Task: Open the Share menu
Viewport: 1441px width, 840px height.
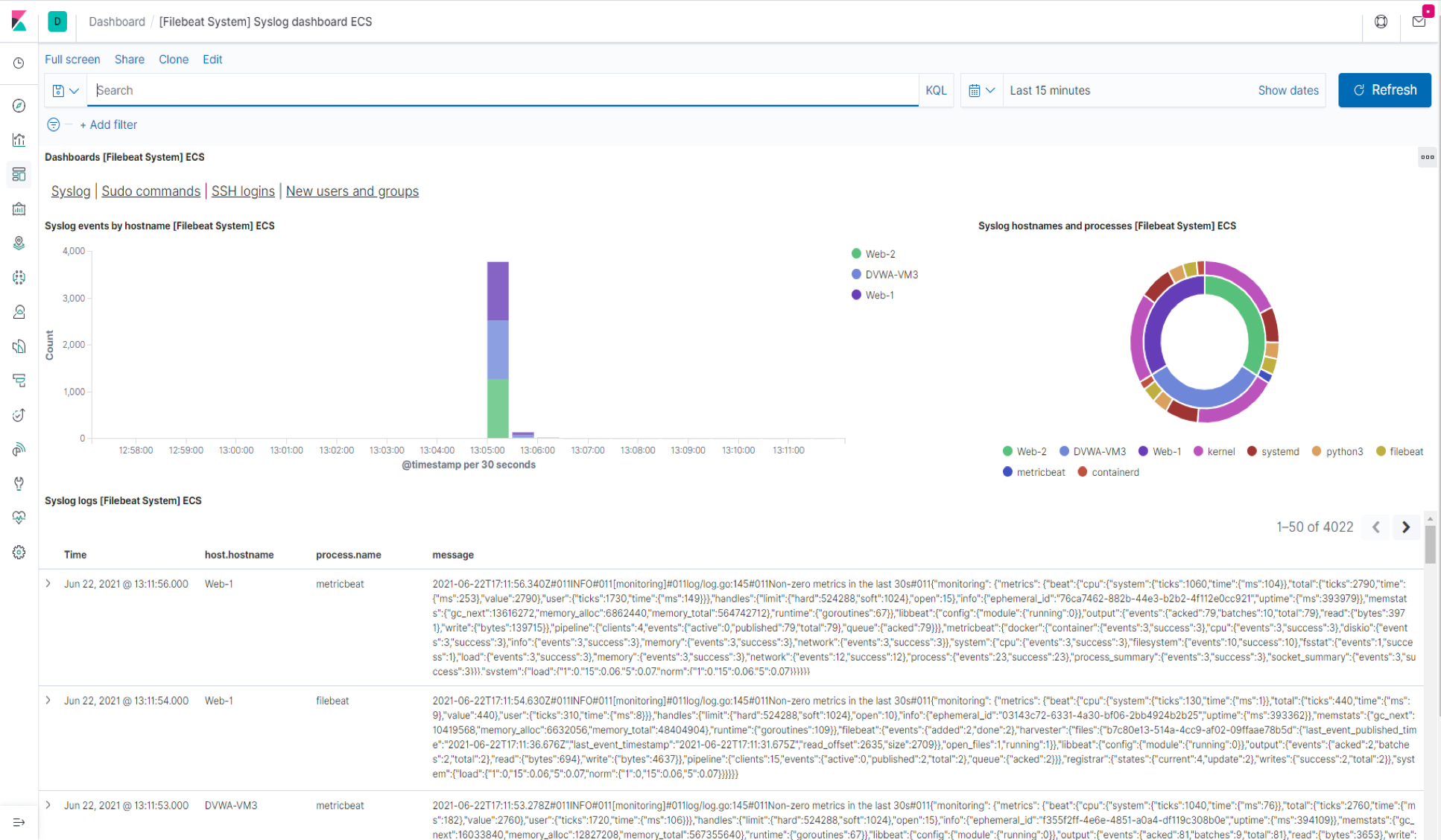Action: coord(130,60)
